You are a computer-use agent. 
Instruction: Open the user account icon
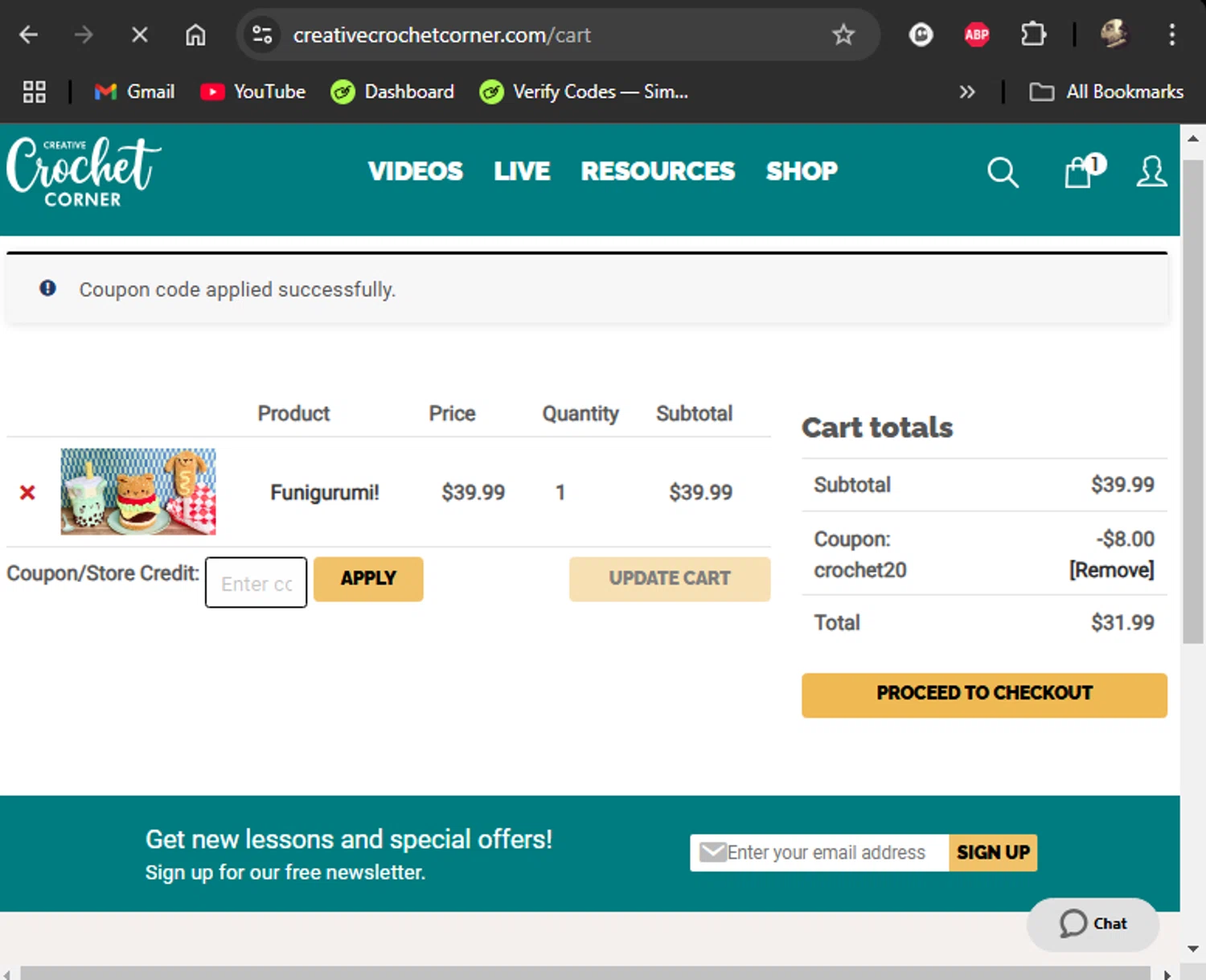tap(1151, 171)
